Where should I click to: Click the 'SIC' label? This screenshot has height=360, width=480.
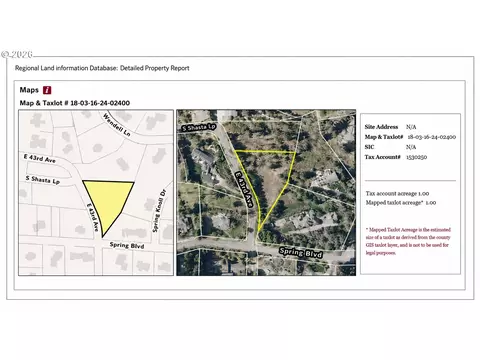point(369,147)
